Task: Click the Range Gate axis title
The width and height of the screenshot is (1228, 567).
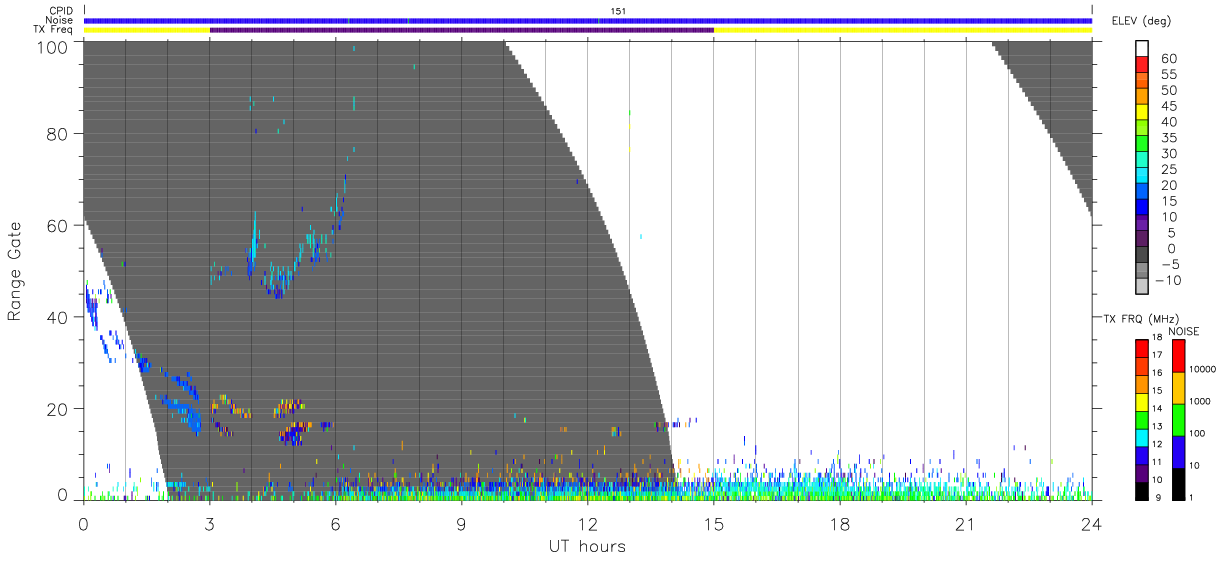Action: pyautogui.click(x=15, y=271)
